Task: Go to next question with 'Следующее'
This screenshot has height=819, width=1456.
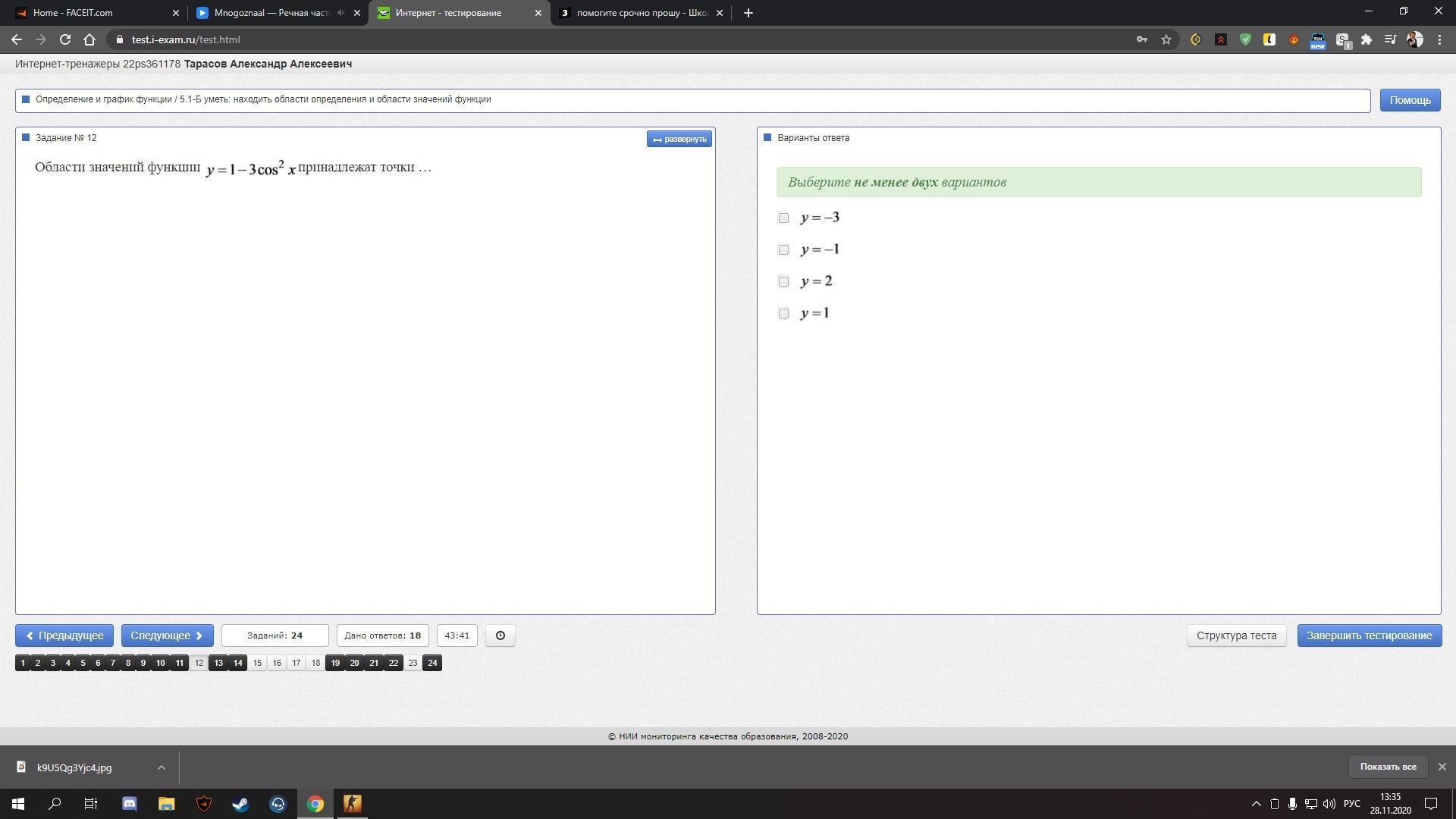Action: pyautogui.click(x=167, y=635)
